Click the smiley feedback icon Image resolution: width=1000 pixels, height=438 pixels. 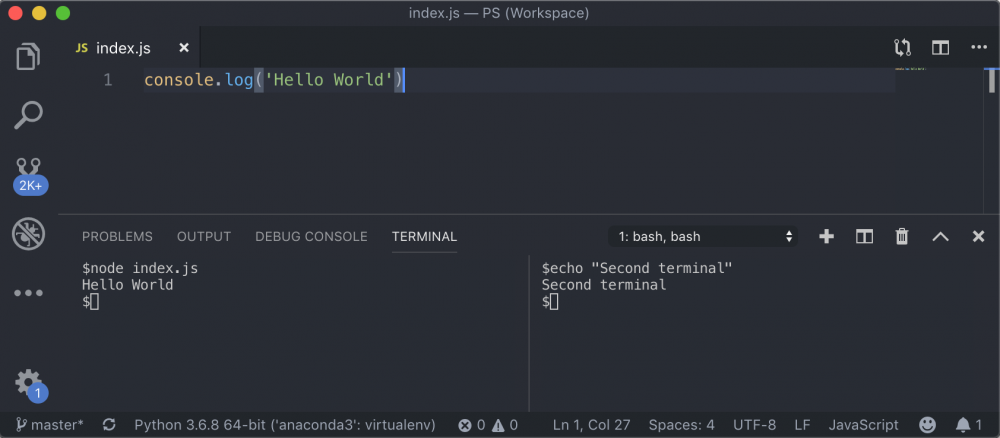[927, 425]
